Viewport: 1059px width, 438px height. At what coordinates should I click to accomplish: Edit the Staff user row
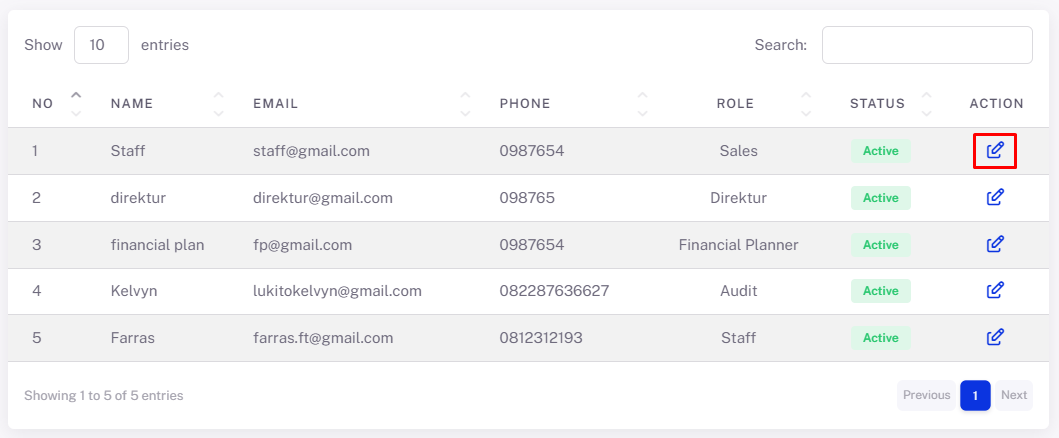pos(995,150)
